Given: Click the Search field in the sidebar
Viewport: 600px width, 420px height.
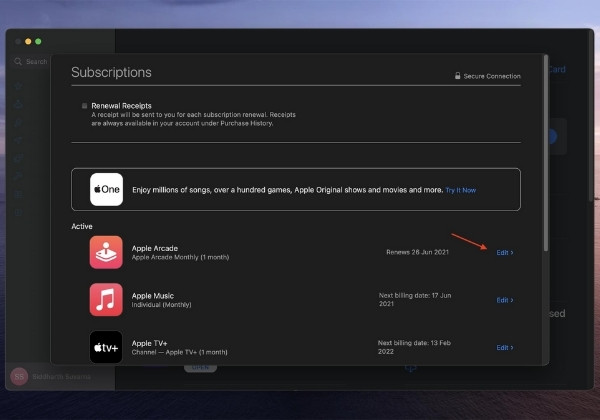Looking at the screenshot, I should [x=31, y=62].
